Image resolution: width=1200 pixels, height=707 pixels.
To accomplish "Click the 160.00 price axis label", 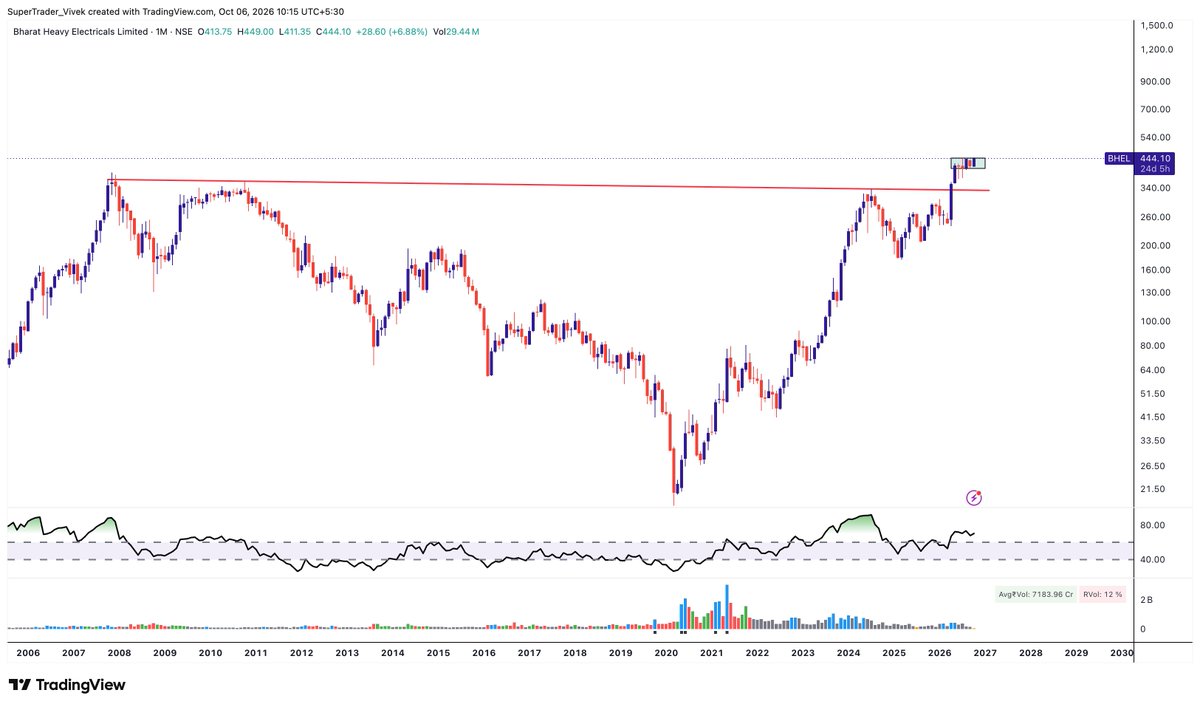I will 1155,270.
